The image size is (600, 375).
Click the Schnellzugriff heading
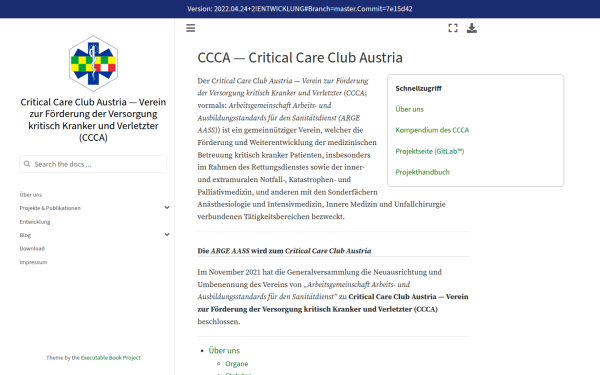tap(418, 88)
